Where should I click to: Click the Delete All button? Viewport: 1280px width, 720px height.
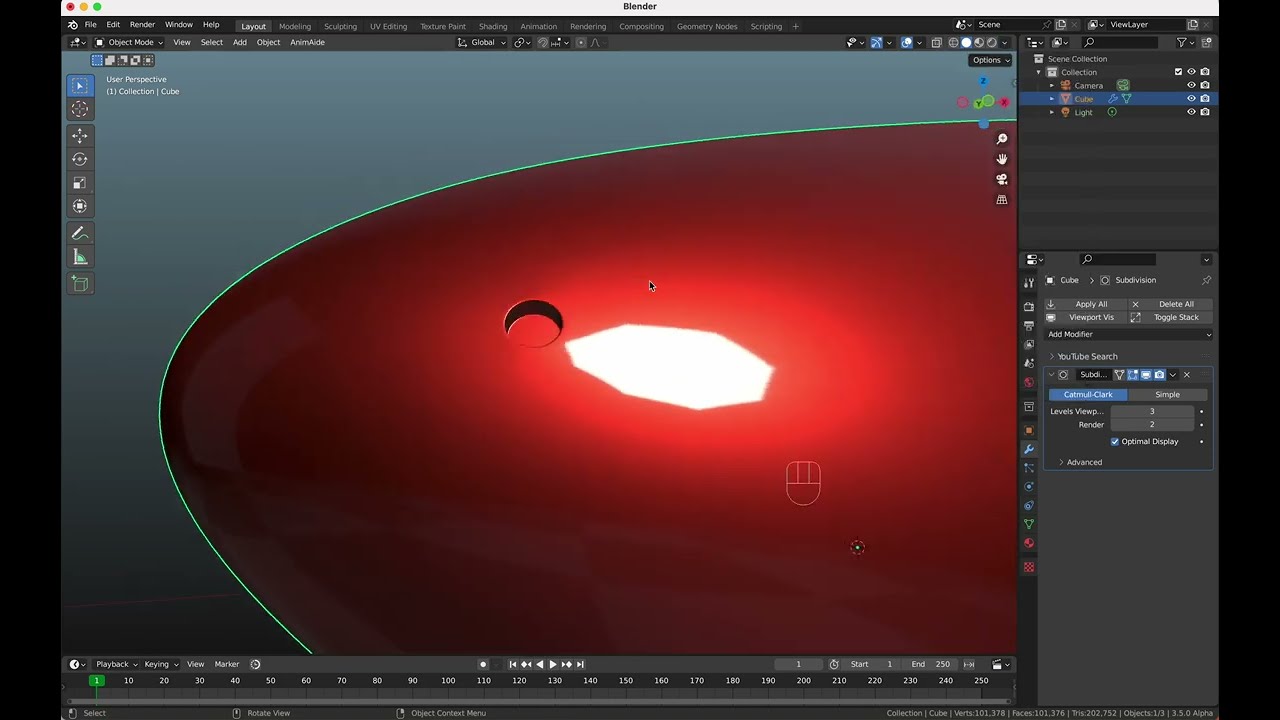point(1177,304)
